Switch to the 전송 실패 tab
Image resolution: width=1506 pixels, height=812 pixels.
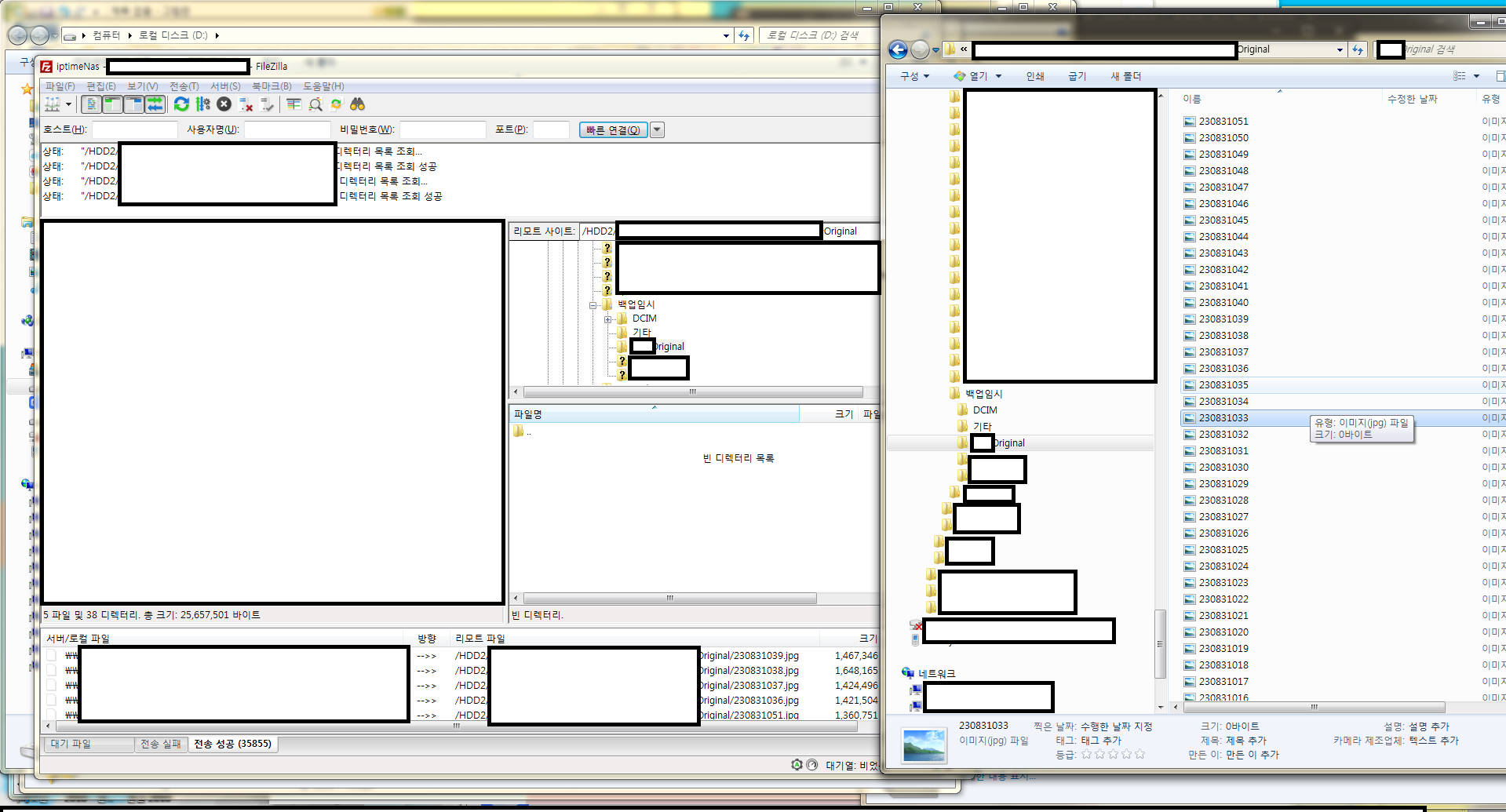click(161, 744)
